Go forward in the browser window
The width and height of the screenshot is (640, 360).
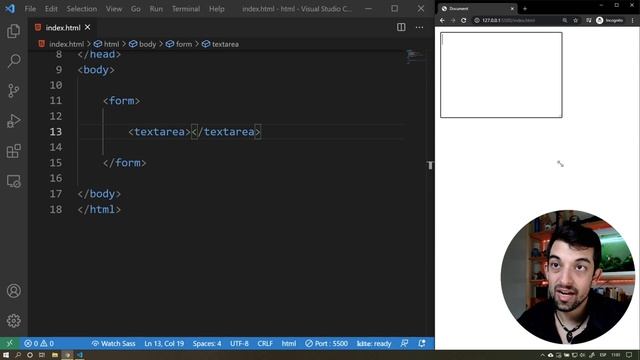point(453,20)
